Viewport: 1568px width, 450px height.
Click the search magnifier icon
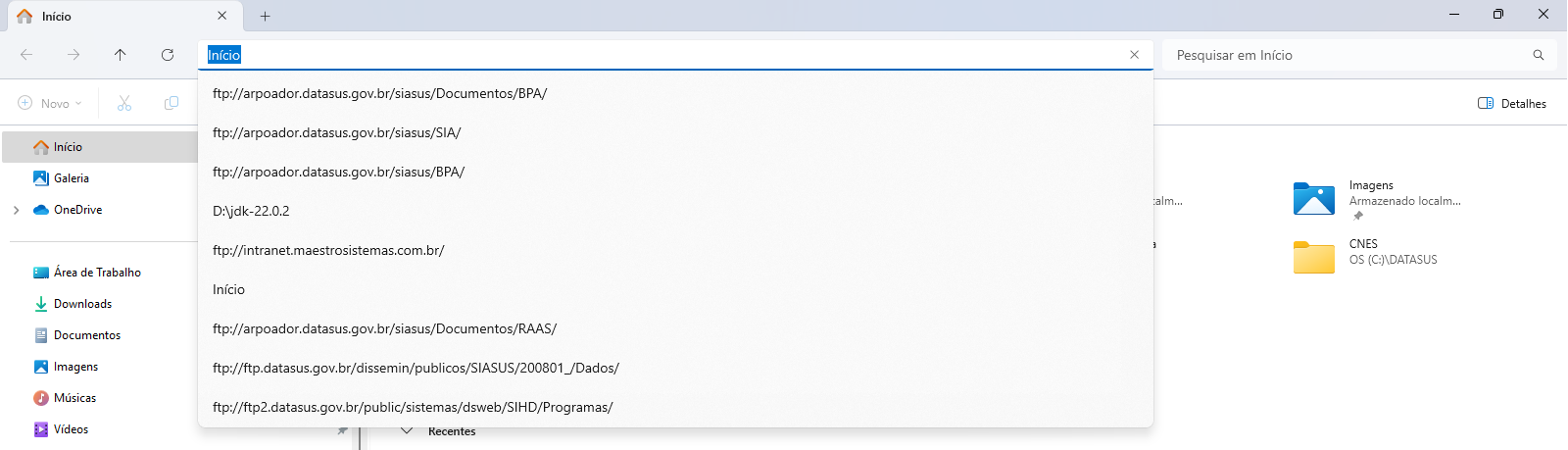(x=1539, y=55)
